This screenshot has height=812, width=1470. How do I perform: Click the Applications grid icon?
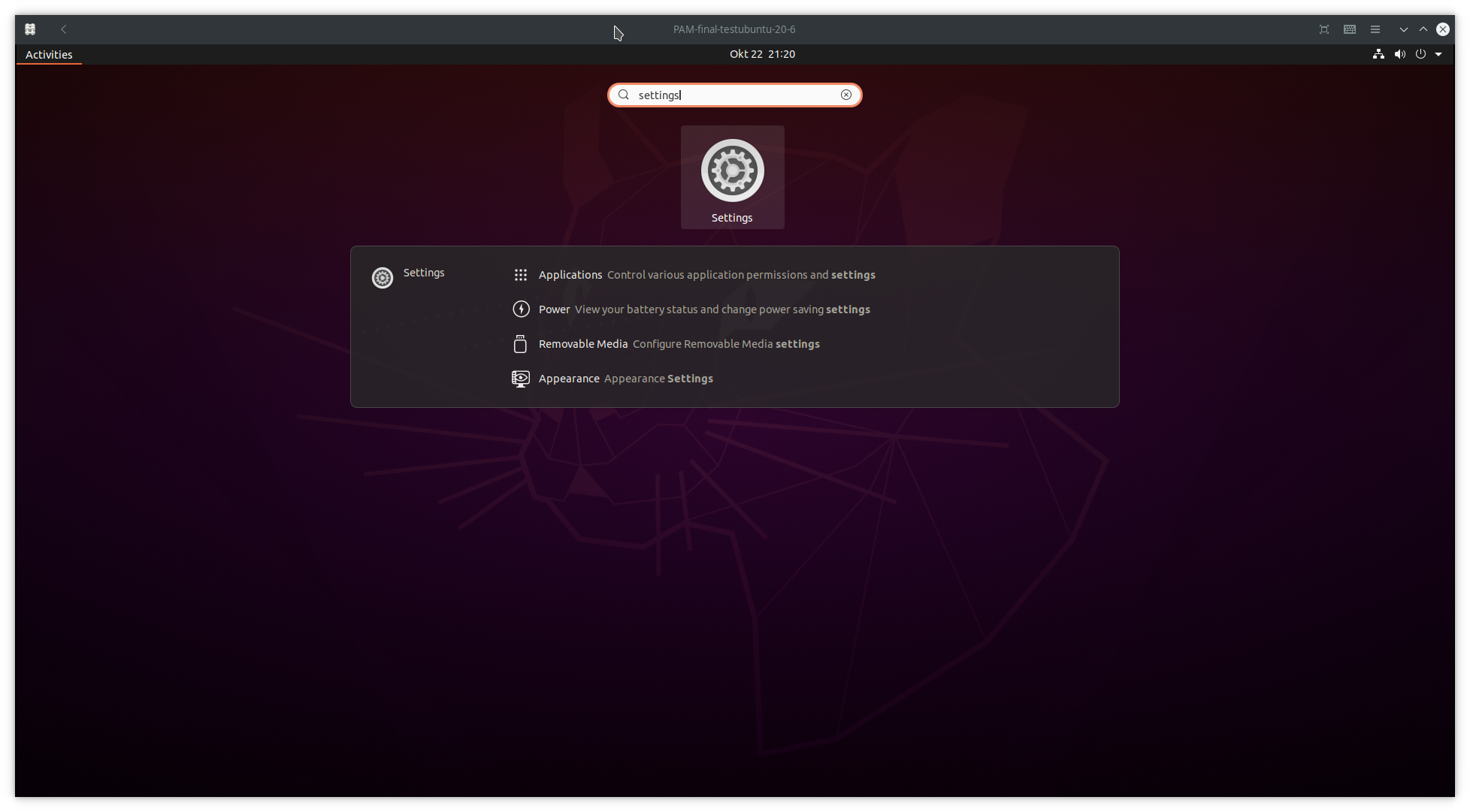pyautogui.click(x=520, y=275)
